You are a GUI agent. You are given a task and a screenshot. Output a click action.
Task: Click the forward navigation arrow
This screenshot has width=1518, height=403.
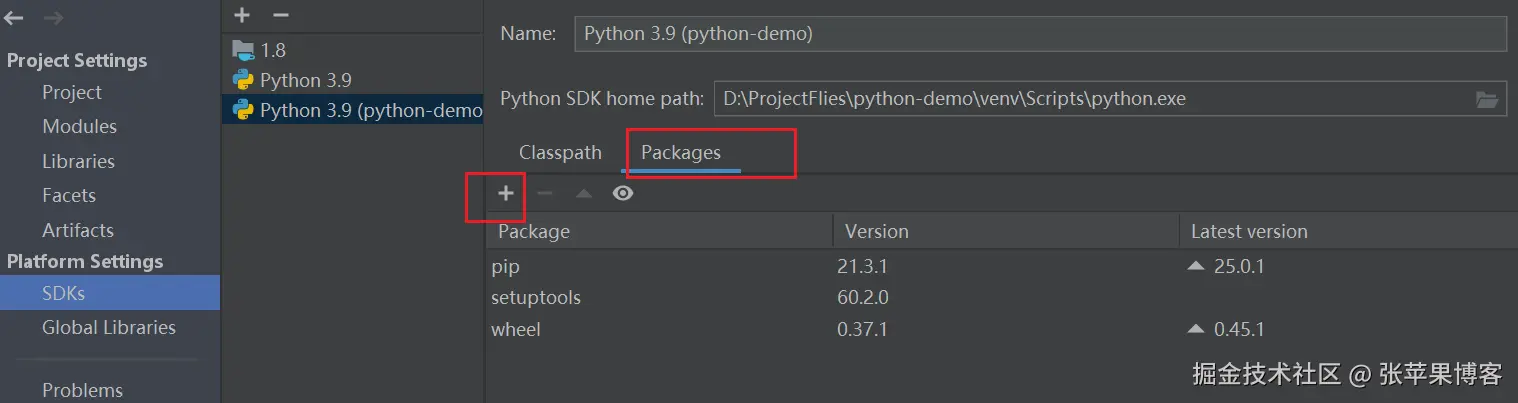tap(53, 18)
